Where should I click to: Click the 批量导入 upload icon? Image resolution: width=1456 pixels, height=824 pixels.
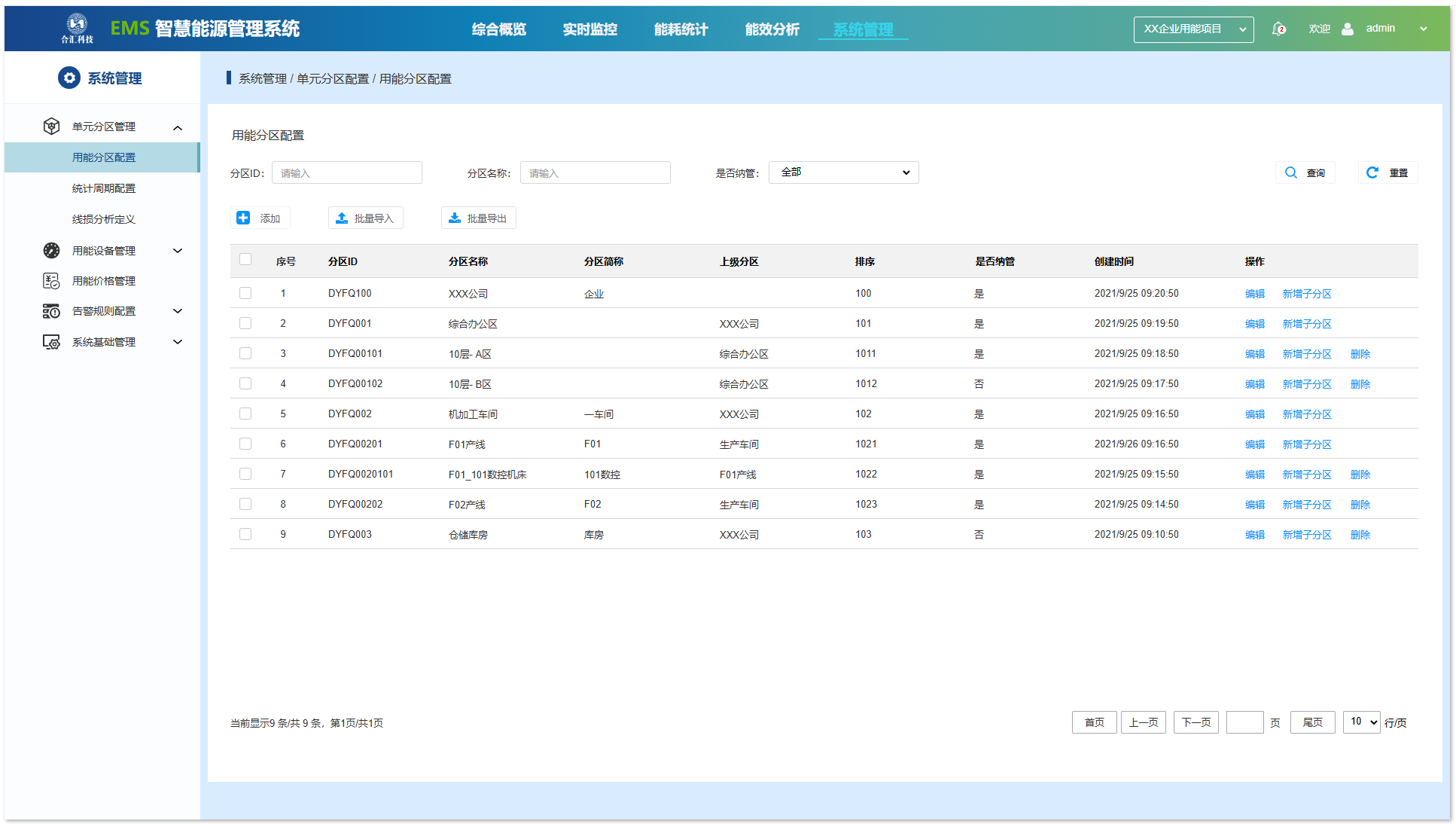coord(342,218)
